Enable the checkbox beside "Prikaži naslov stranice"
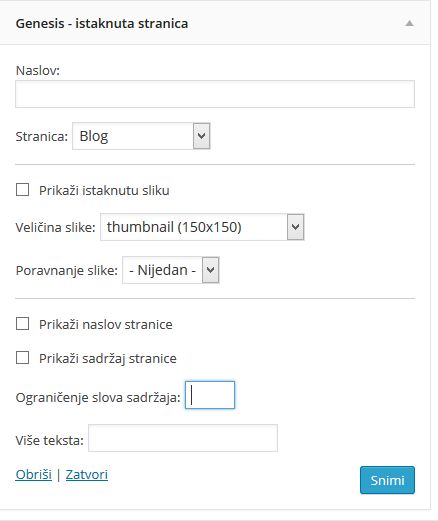Viewport: 438px width, 521px height. click(x=22, y=324)
